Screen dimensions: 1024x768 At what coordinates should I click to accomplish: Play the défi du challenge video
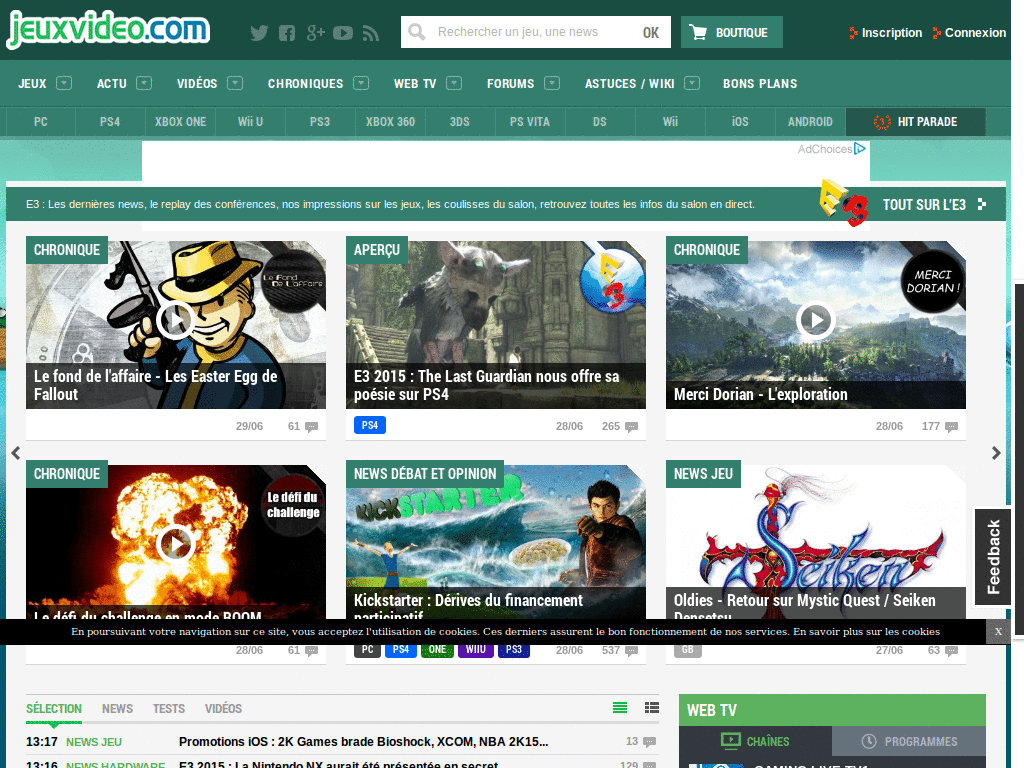[x=176, y=544]
